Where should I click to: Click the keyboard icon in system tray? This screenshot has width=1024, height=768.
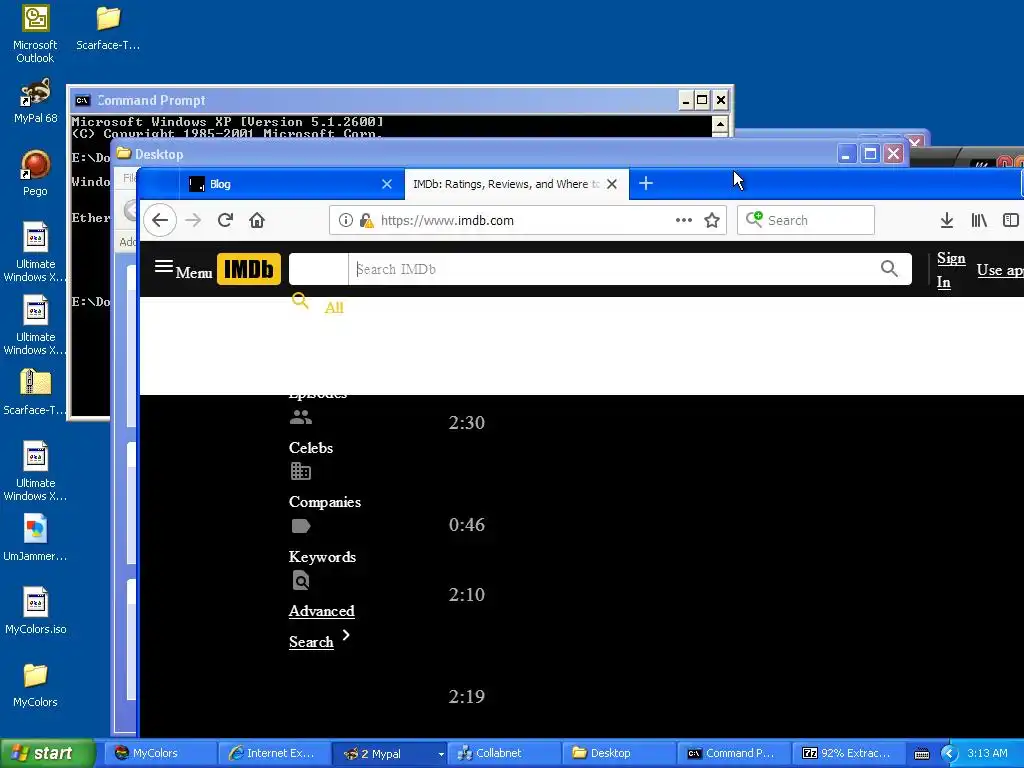921,754
